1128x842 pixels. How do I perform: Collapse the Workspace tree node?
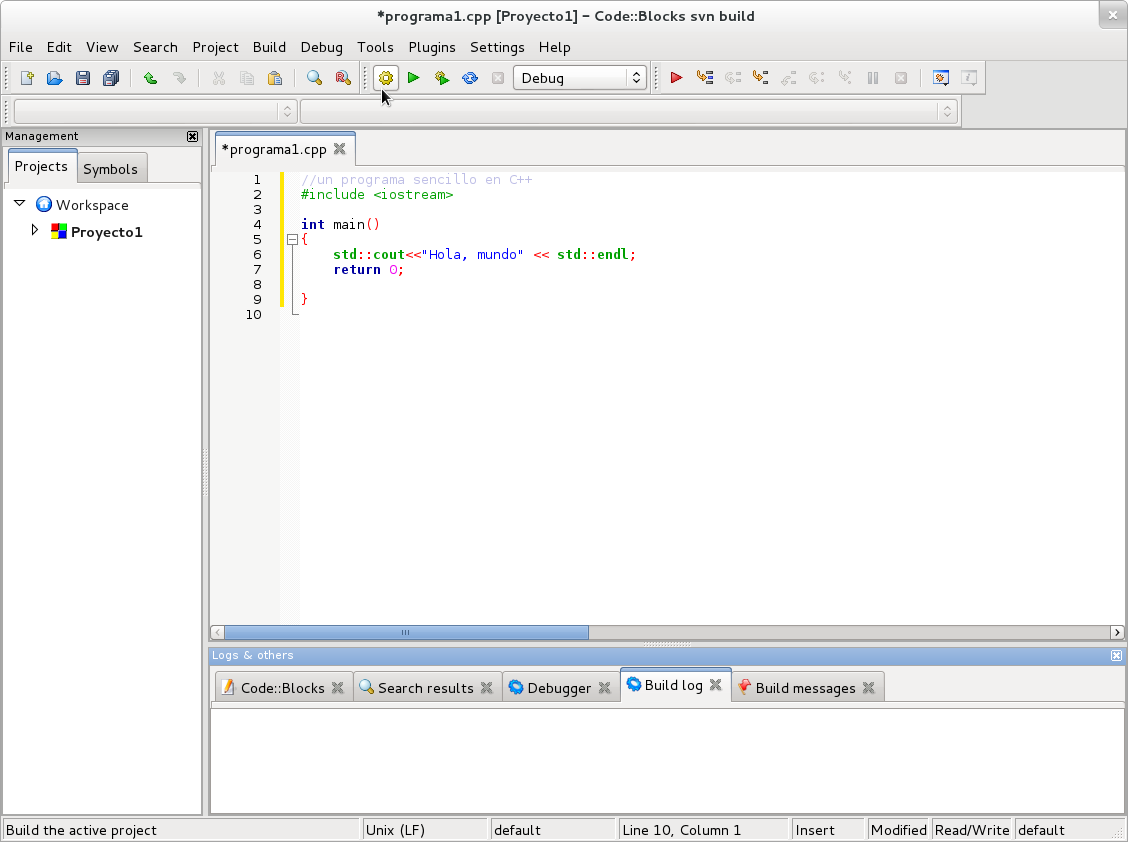(x=19, y=204)
